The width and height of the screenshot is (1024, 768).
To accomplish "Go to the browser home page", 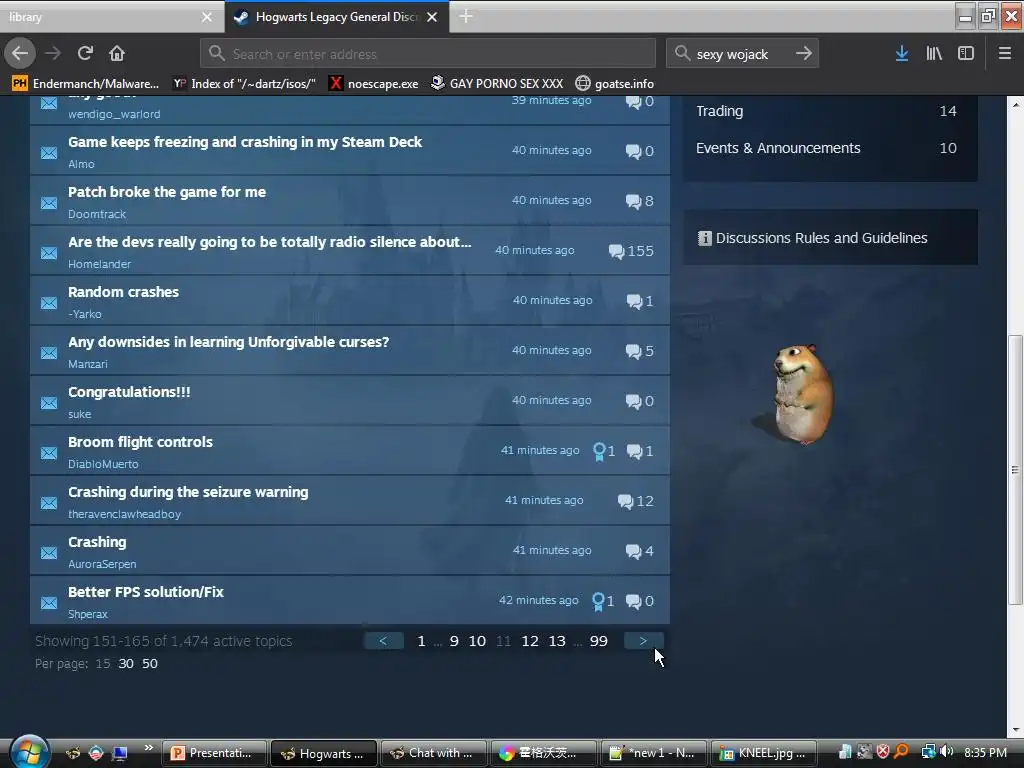I will pos(117,53).
